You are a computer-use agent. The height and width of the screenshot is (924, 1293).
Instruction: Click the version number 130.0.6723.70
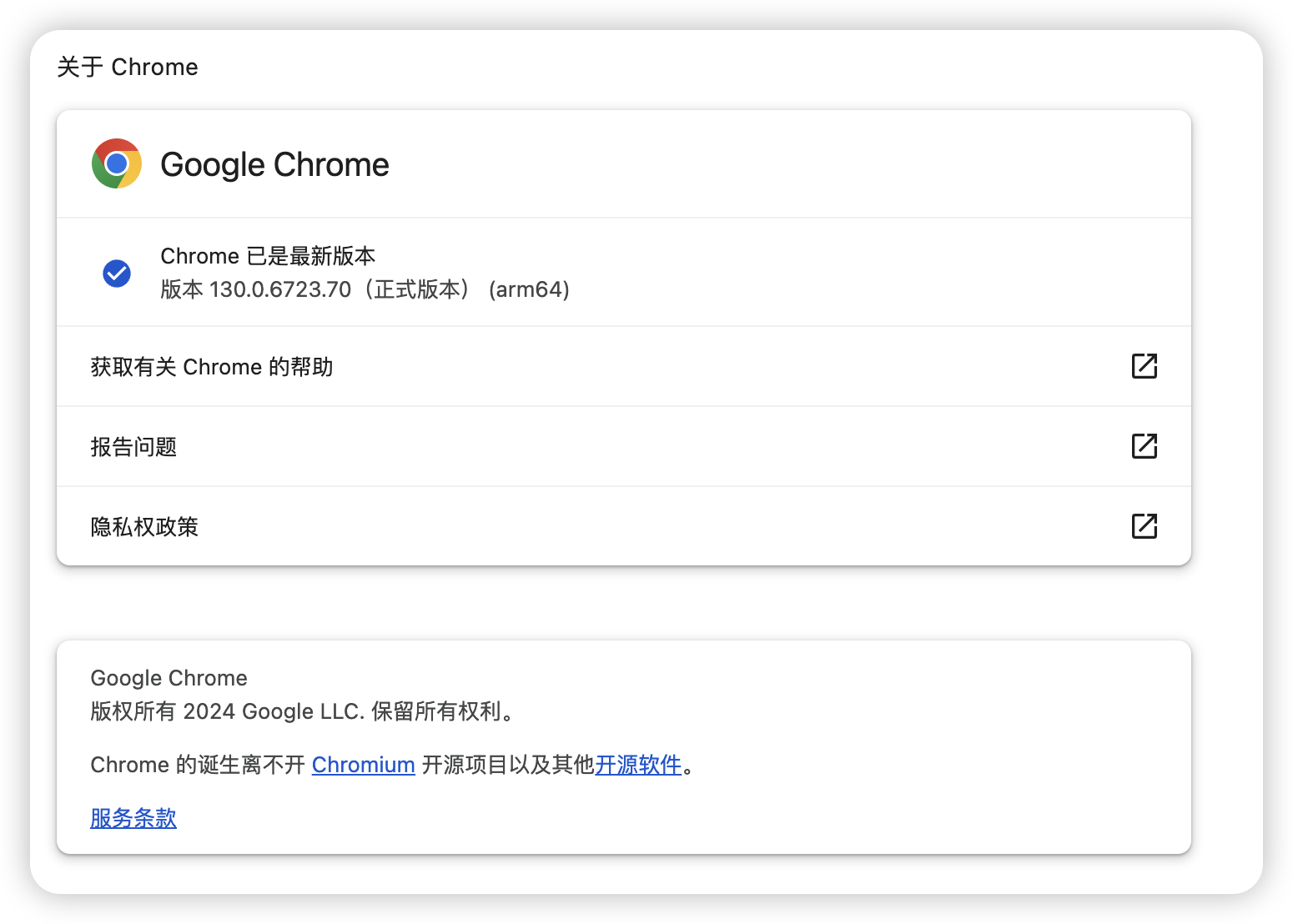280,289
